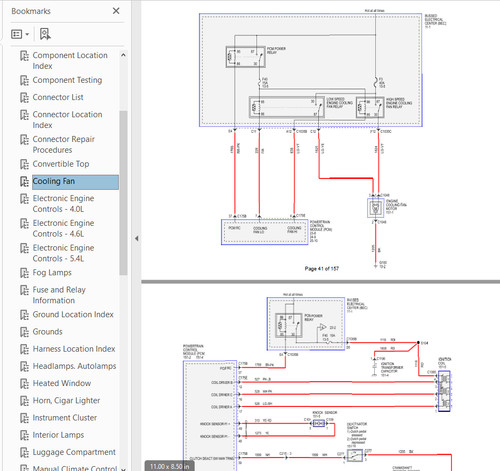This screenshot has width=500, height=471.
Task: Open the Fuse and Relay Information bookmark
Action: coord(59,295)
